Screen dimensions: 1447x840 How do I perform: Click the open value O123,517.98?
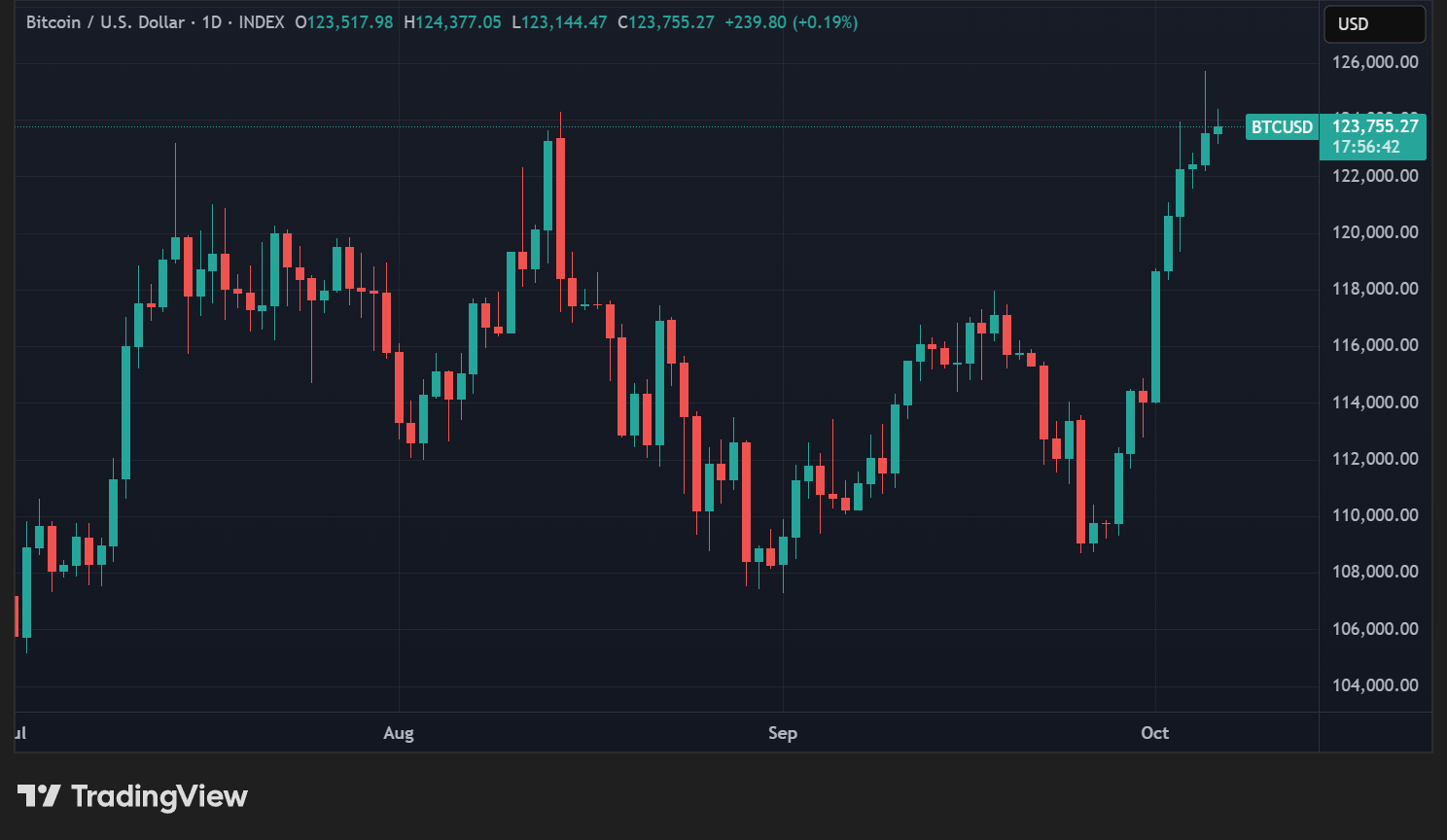point(344,21)
